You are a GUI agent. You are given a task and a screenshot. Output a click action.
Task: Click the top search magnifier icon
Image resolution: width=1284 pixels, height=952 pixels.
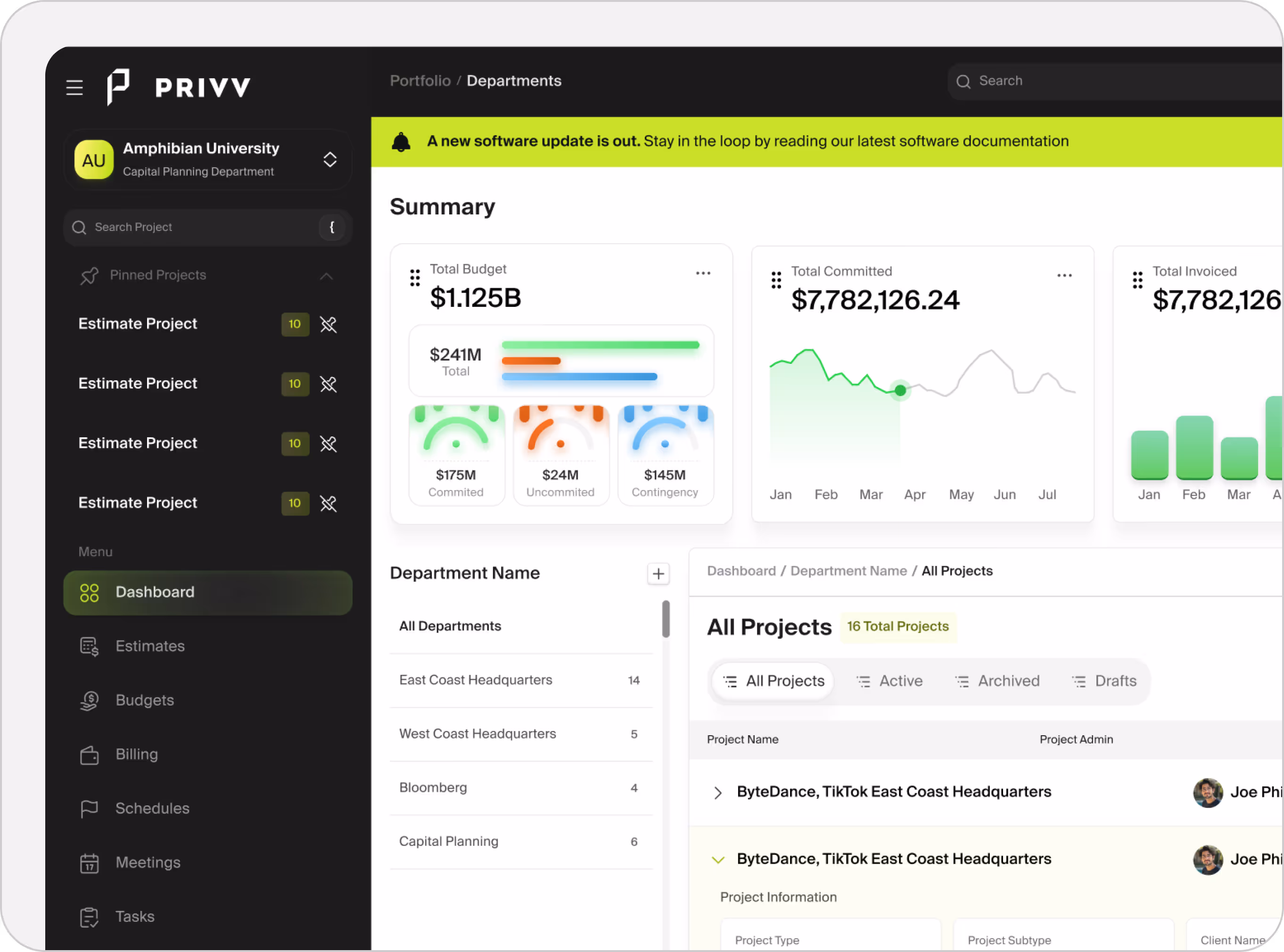[x=963, y=81]
